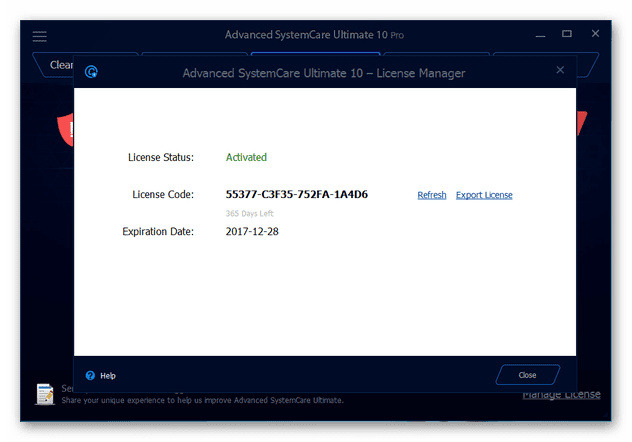
Task: Maximize the Advanced SystemCare main window
Action: [567, 34]
